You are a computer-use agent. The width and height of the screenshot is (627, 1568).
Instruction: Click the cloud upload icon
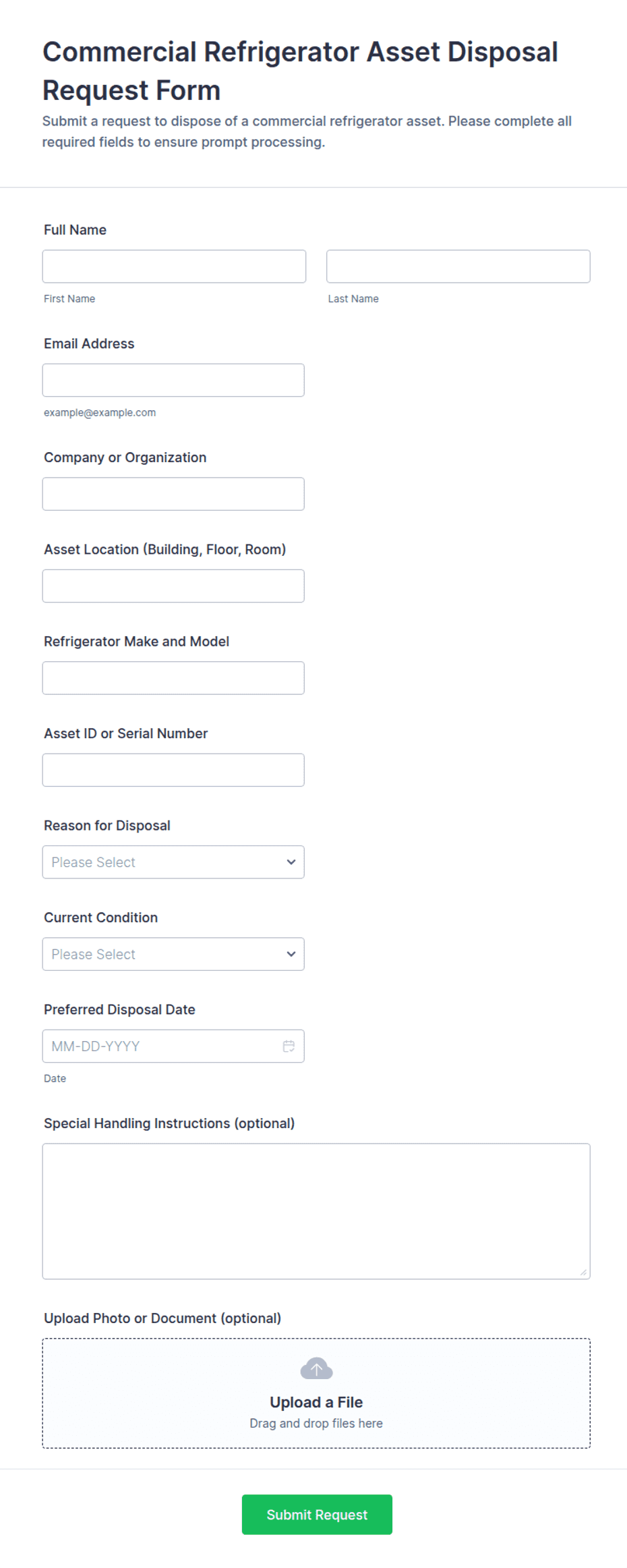point(316,1368)
